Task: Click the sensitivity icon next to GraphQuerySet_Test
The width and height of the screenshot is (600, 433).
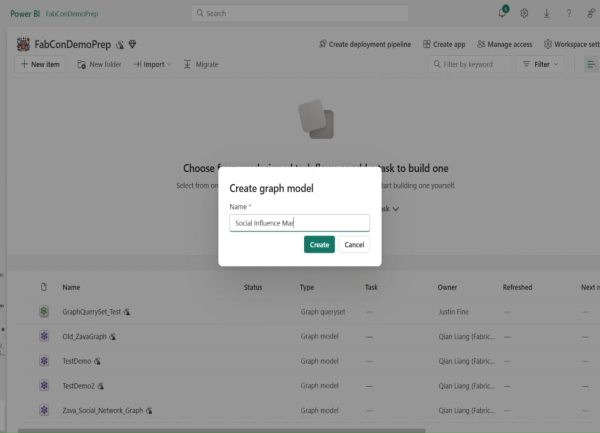Action: (x=127, y=312)
